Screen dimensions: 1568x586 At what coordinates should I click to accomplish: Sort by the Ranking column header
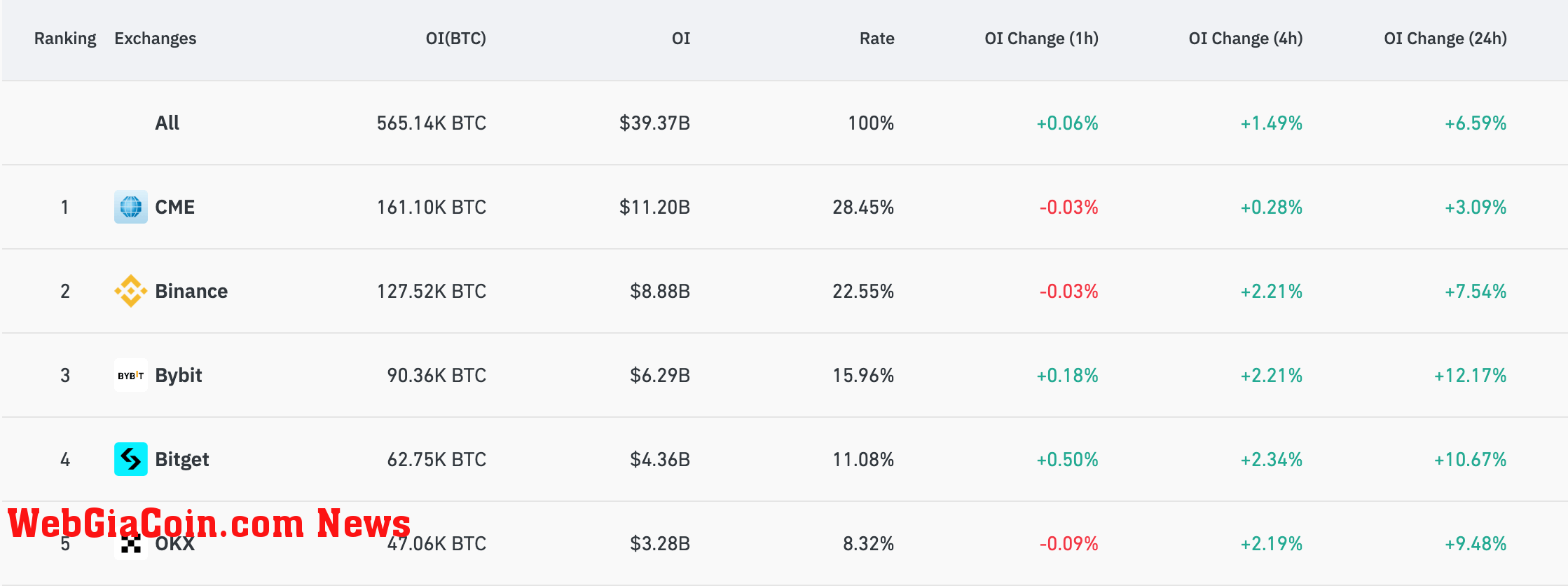(65, 39)
